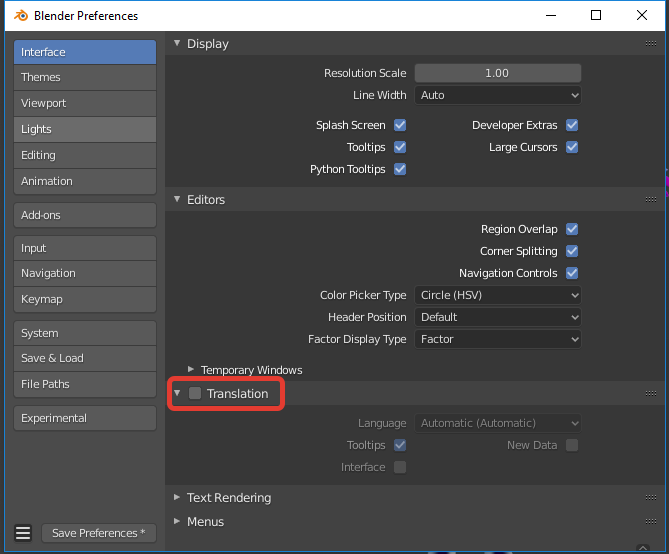Screen dimensions: 669x554
Task: Open Color Picker Type dropdown
Action: pyautogui.click(x=497, y=295)
